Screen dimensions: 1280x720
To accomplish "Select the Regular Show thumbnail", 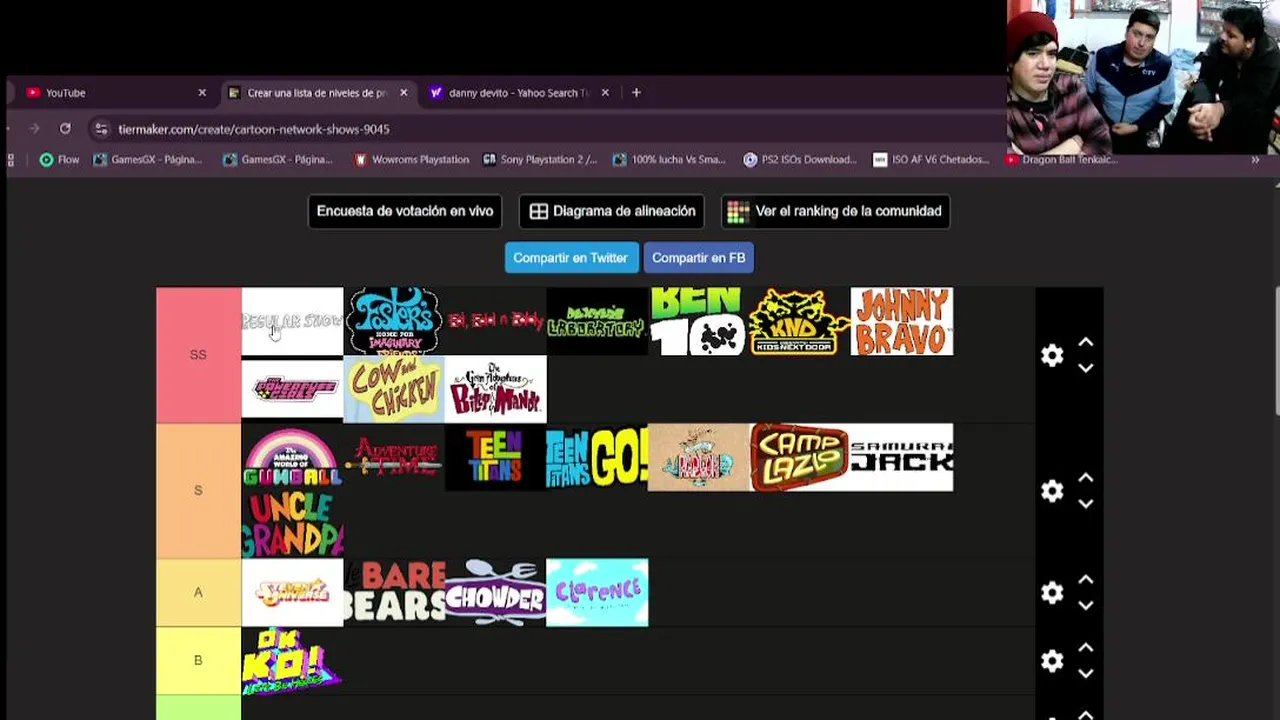I will (x=292, y=321).
